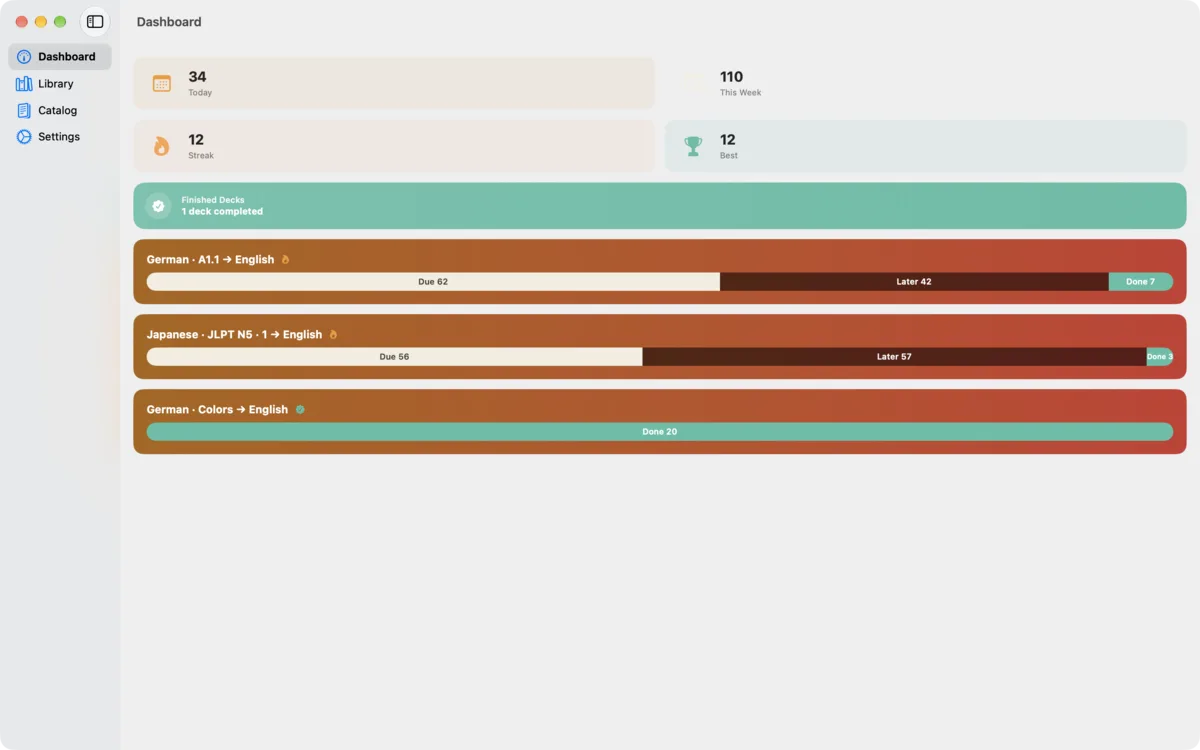
Task: Click completed badge beside German Colors
Action: (300, 410)
